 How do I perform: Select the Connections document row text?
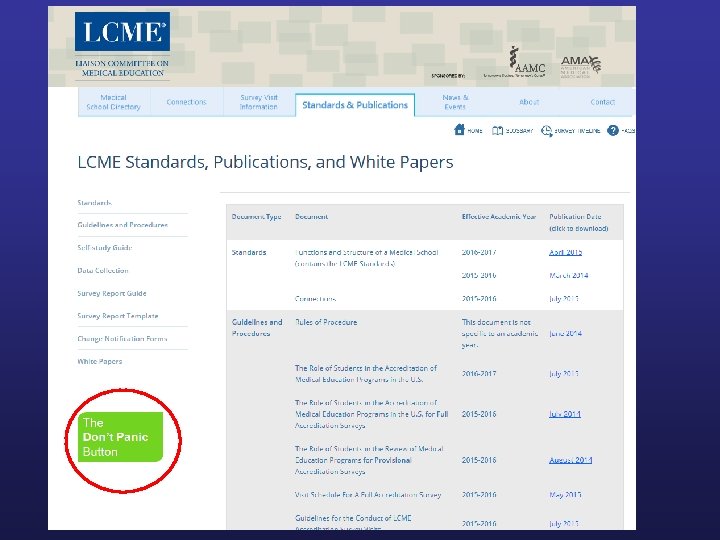click(315, 299)
